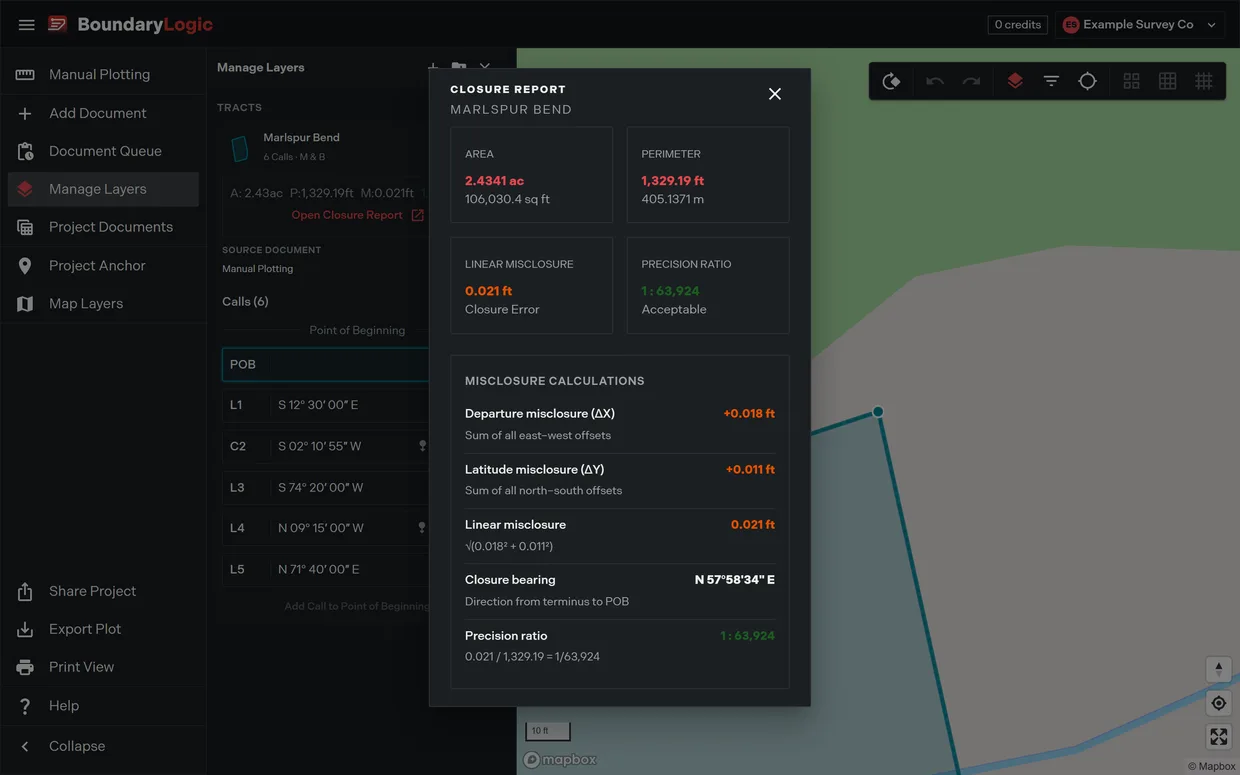This screenshot has width=1240, height=775.
Task: Collapse the sidebar with the Collapse chevron
Action: (x=25, y=746)
